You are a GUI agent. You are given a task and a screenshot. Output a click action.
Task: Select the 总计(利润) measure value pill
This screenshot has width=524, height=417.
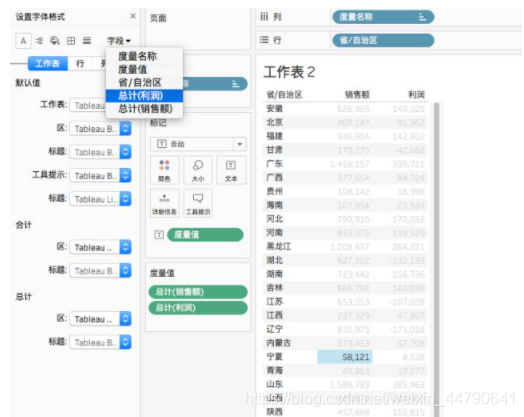point(198,308)
